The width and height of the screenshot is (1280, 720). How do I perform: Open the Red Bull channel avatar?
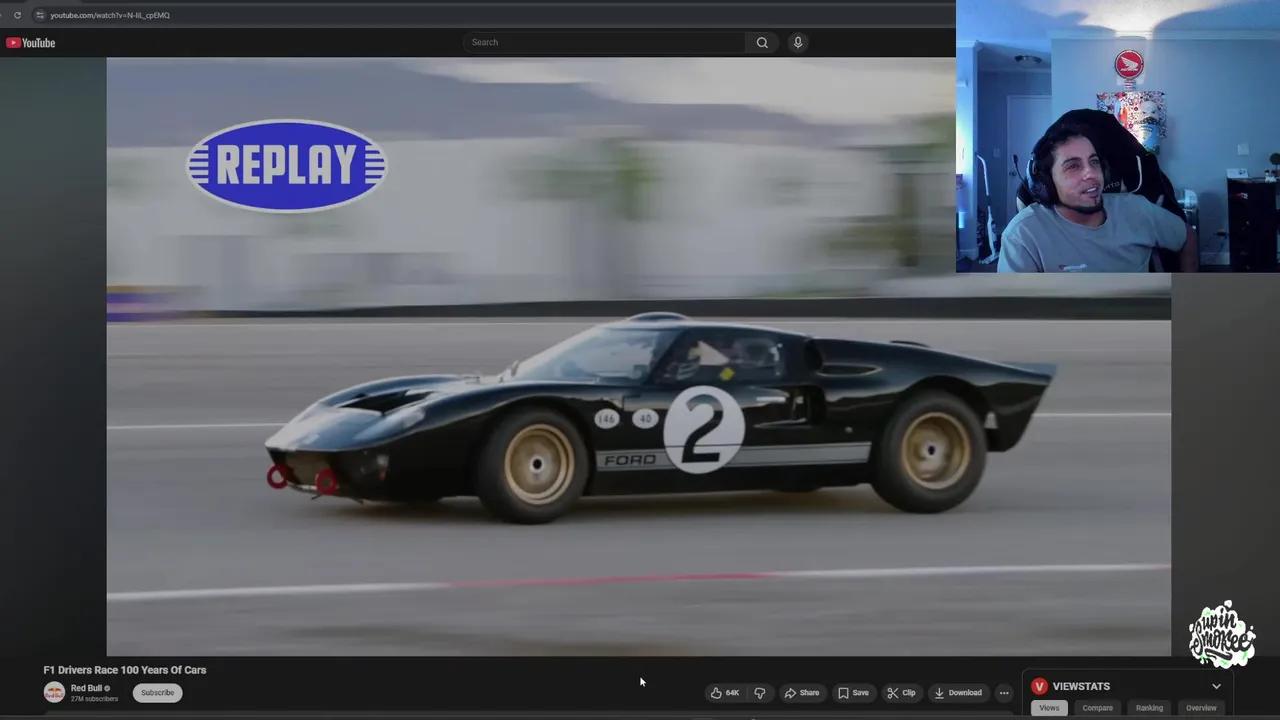coord(54,692)
